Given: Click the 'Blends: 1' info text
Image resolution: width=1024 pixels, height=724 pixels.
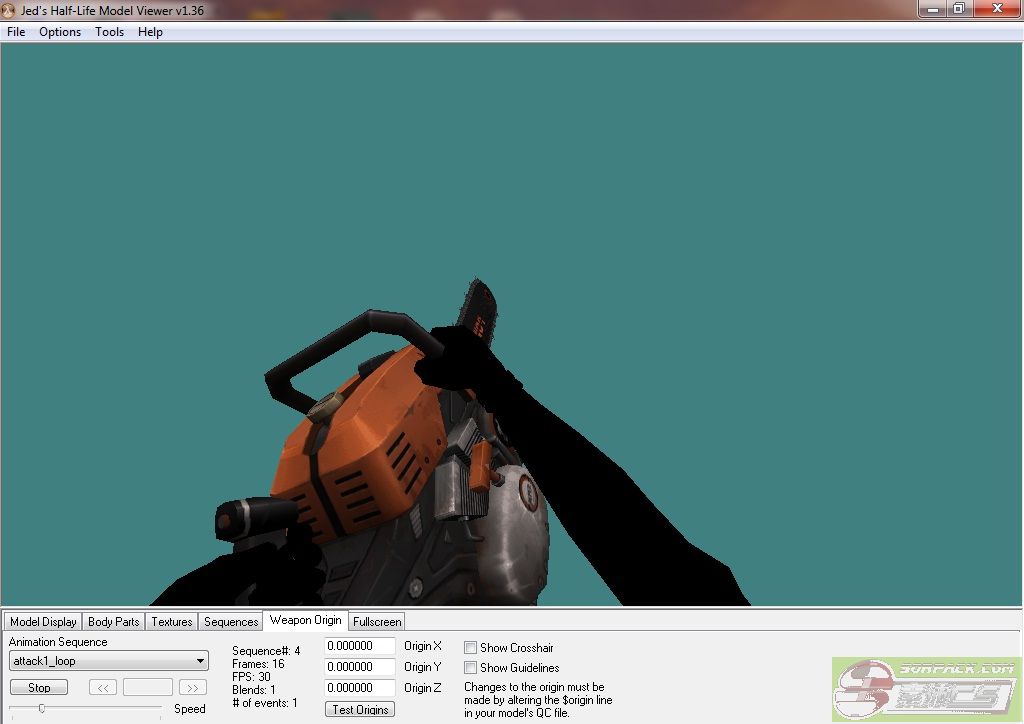Looking at the screenshot, I should point(253,690).
